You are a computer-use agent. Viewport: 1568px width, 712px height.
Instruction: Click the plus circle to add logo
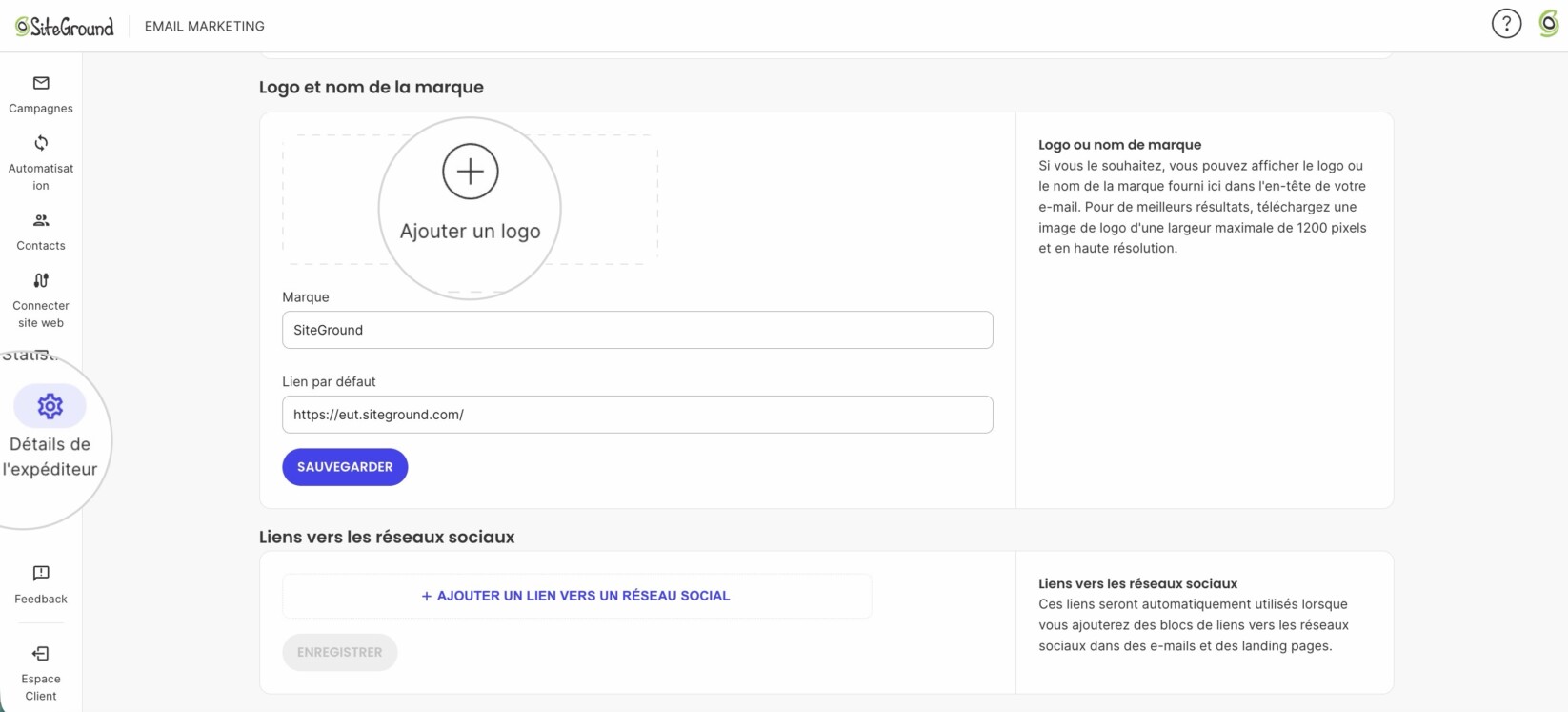pos(471,172)
